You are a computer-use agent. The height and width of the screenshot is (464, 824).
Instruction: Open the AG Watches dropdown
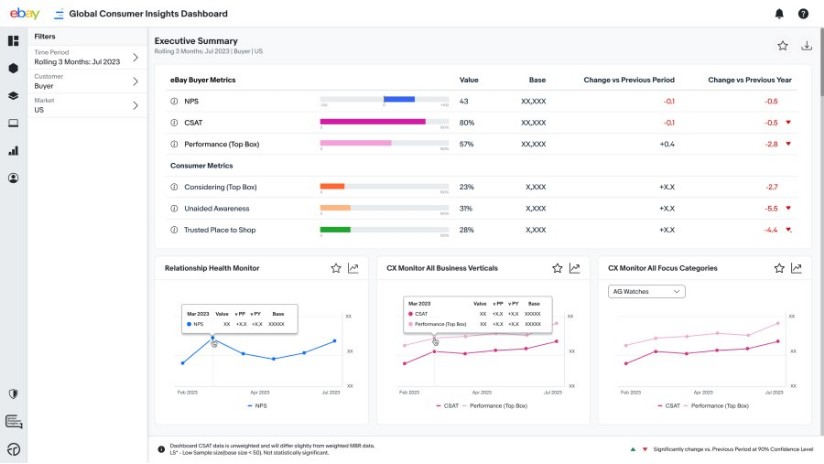(x=646, y=291)
